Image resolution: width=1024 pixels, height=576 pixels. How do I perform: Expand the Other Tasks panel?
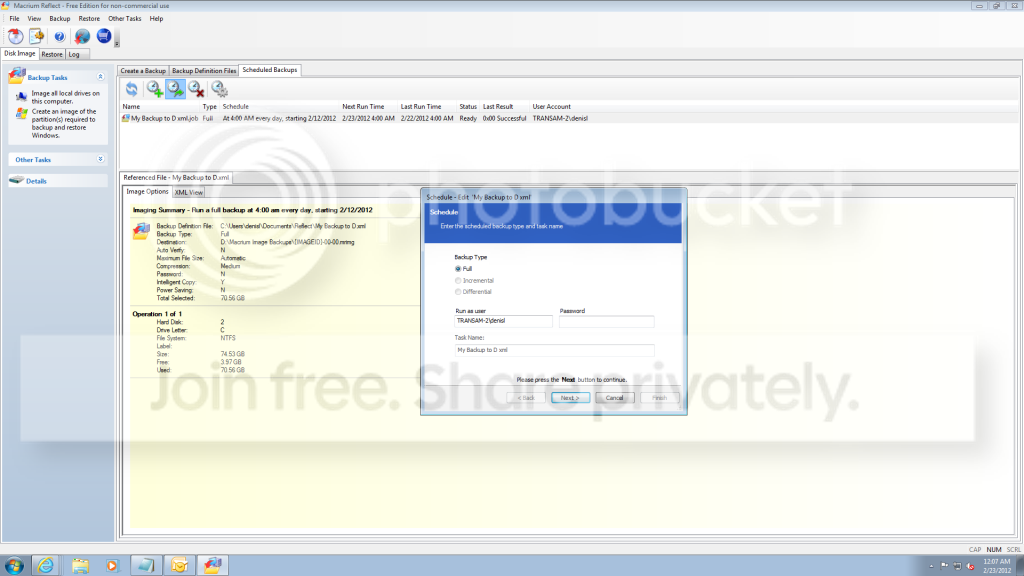(x=101, y=159)
